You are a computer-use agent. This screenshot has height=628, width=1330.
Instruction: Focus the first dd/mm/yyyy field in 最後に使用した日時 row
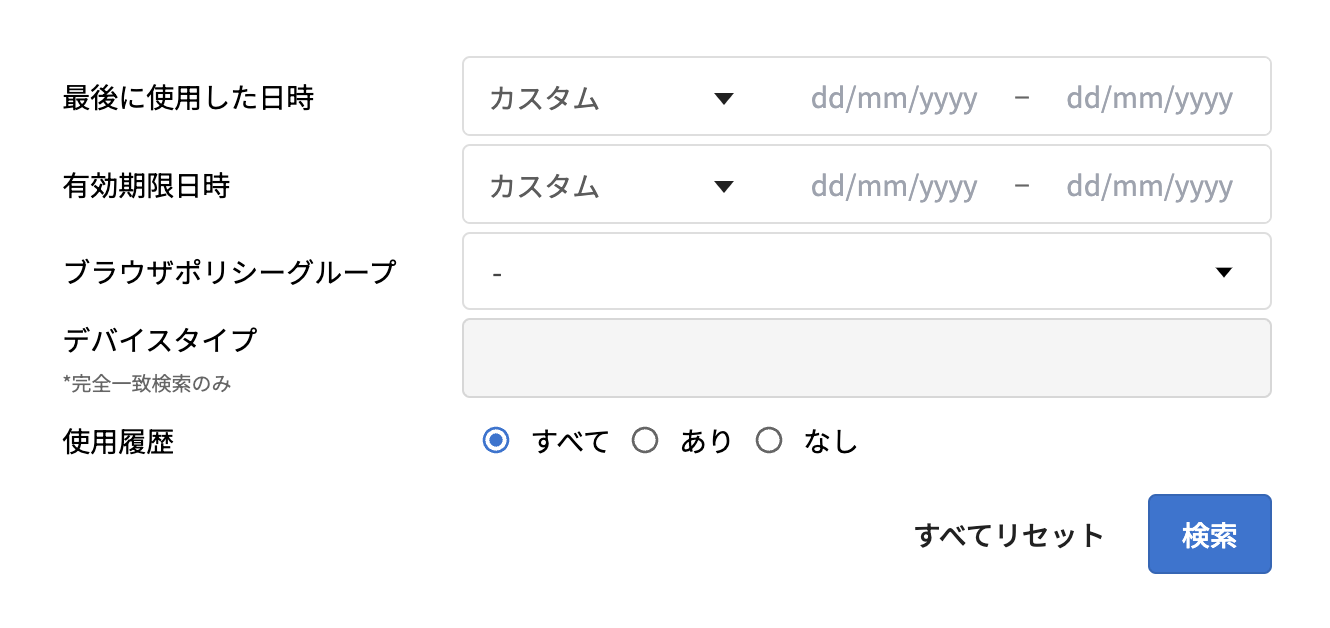[893, 96]
